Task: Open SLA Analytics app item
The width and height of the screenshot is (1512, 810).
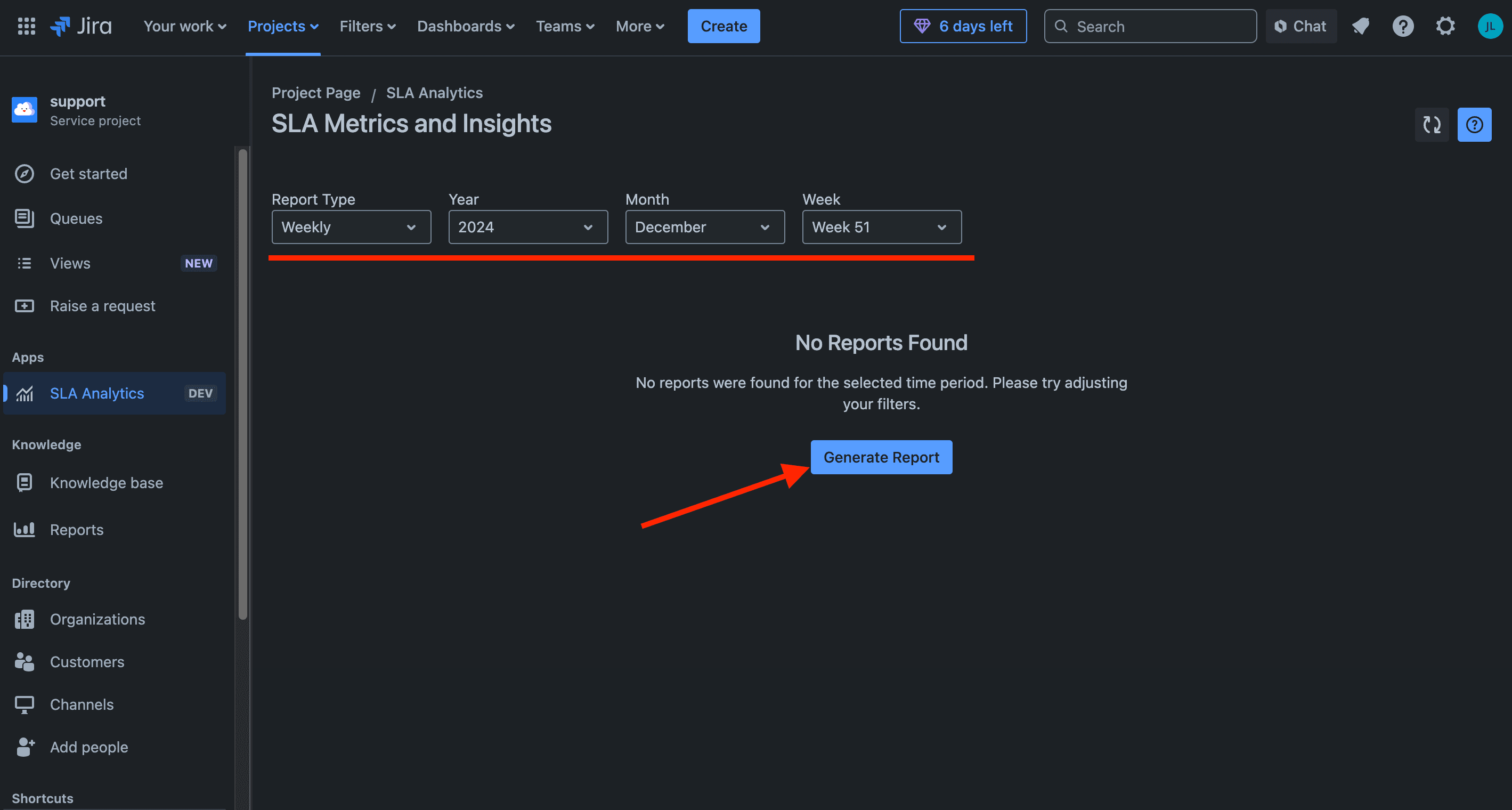Action: pyautogui.click(x=115, y=393)
